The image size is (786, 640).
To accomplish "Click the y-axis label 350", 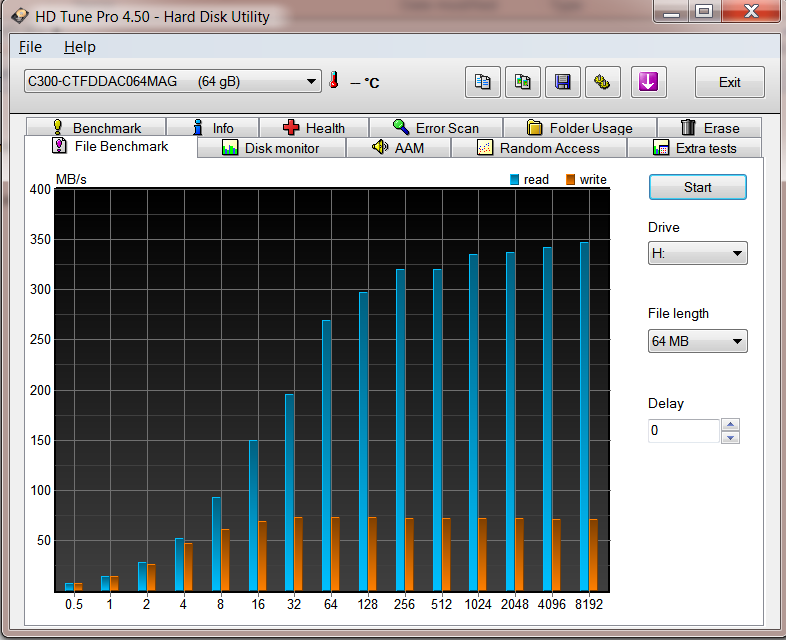I will click(40, 240).
